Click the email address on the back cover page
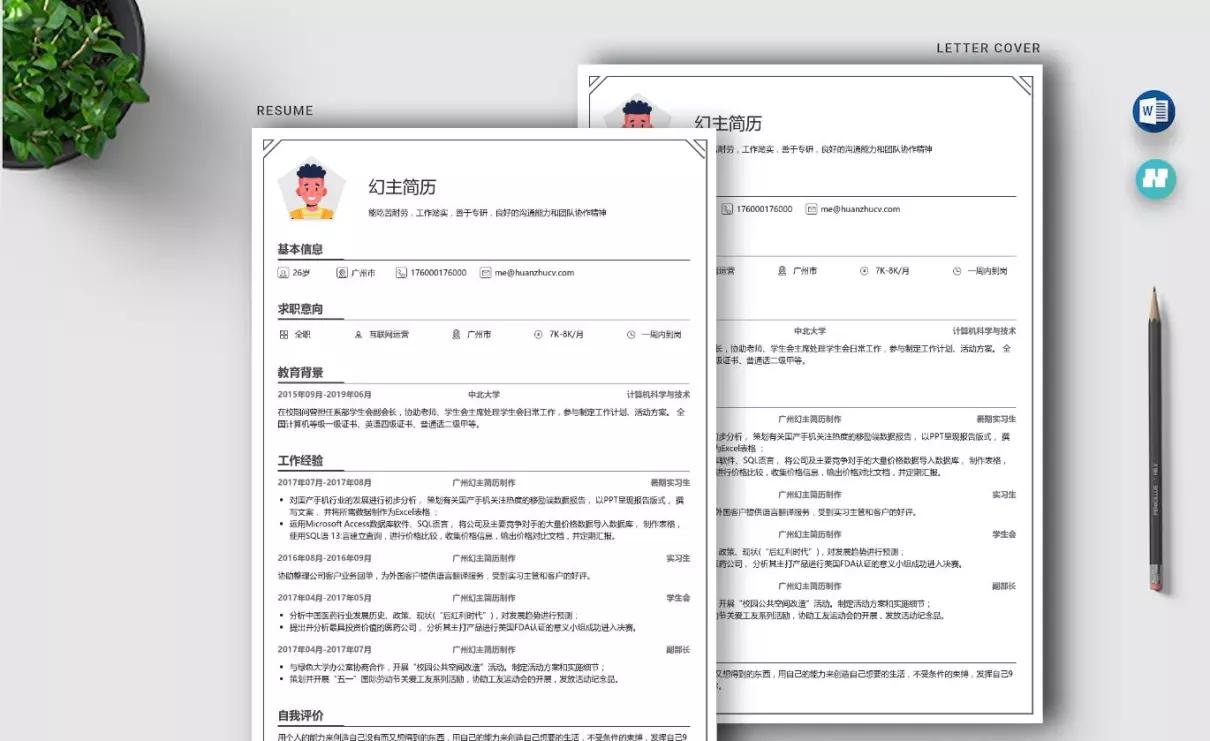Screen dimensions: 1210x741 860,209
